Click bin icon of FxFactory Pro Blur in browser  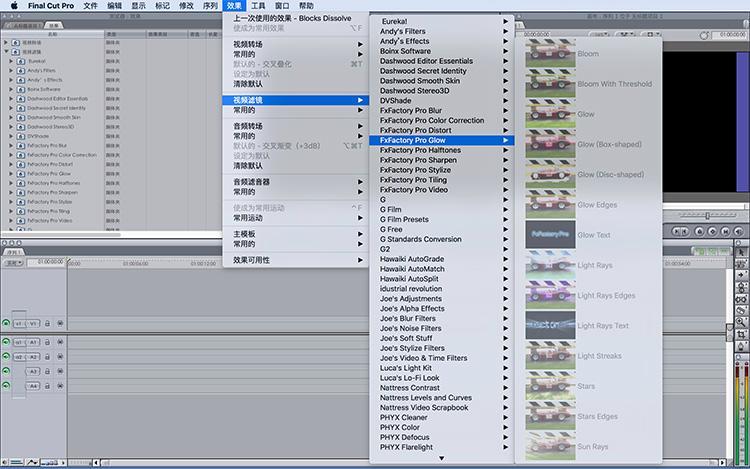click(x=21, y=145)
